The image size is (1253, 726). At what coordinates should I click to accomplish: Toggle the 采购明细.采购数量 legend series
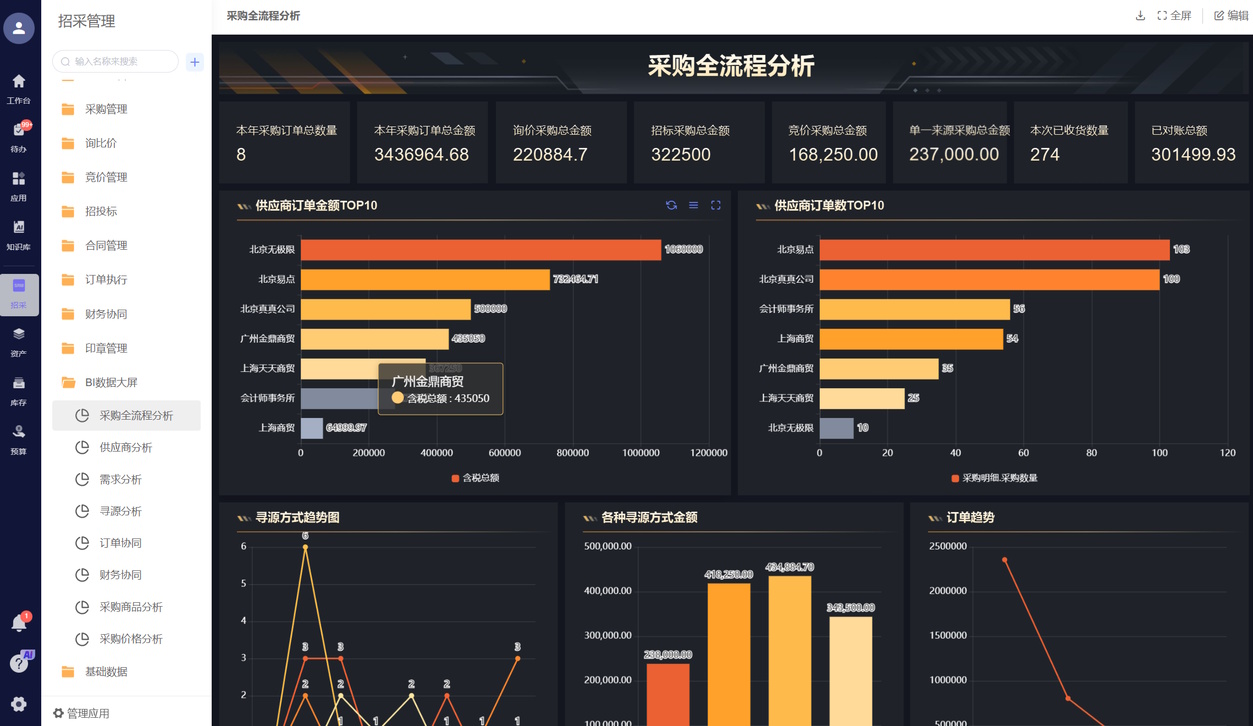[993, 478]
